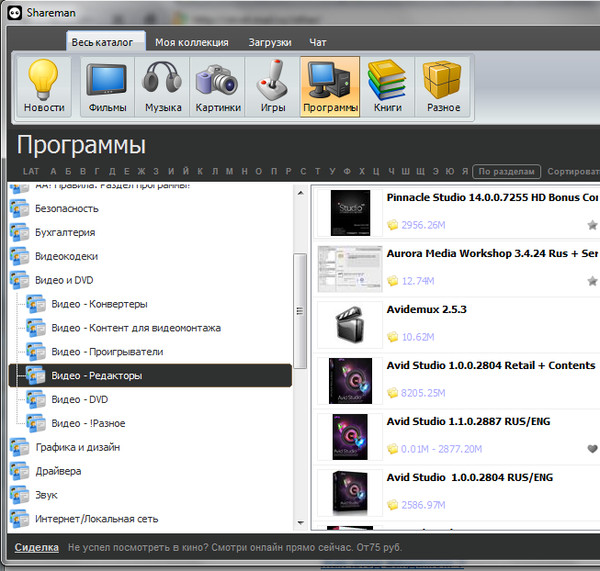The height and width of the screenshot is (571, 600).
Task: Open Avidemux 2.5.3 clapperboard thumbnail
Action: [350, 325]
